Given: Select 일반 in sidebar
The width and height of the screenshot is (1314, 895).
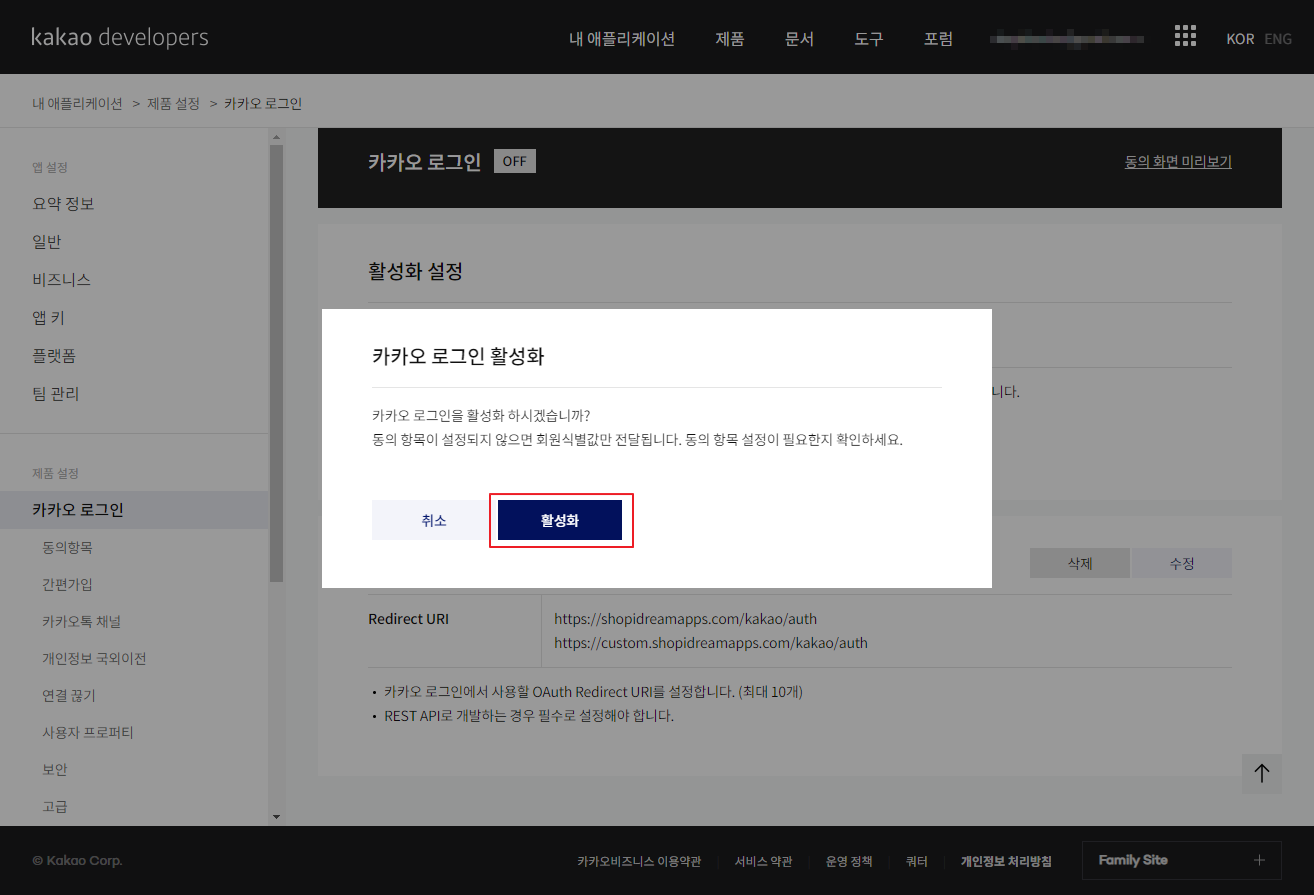Looking at the screenshot, I should pos(47,242).
